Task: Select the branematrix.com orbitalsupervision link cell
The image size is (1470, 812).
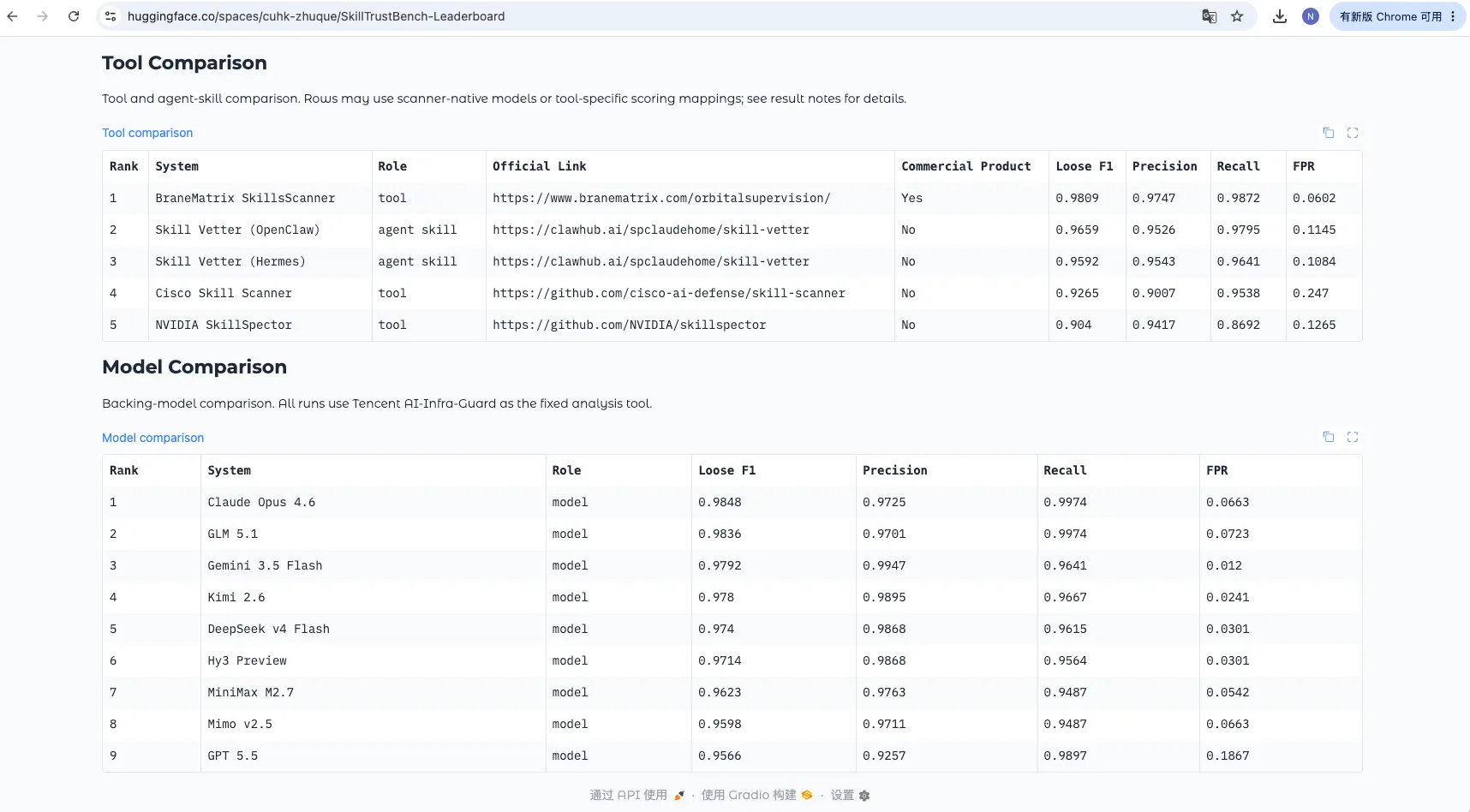Action: point(690,198)
